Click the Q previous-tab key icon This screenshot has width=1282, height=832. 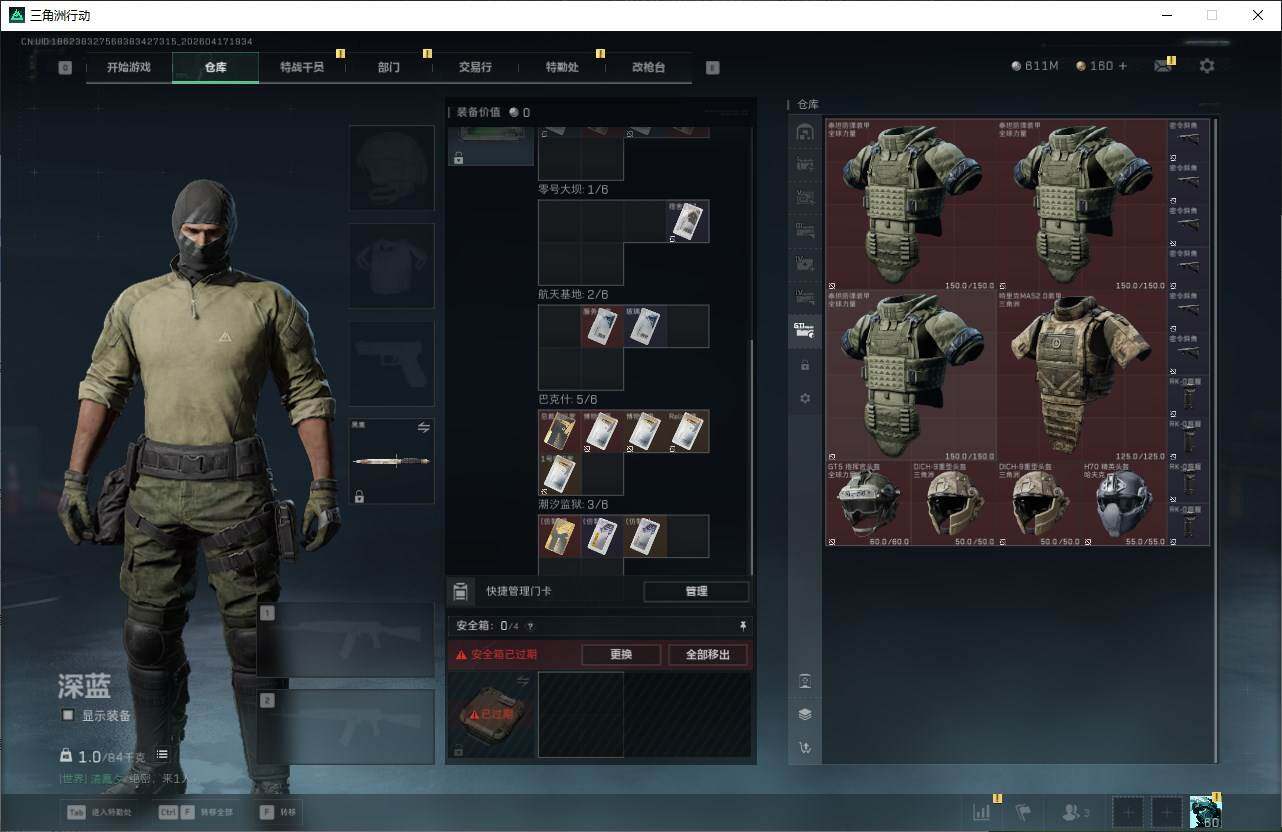click(65, 68)
